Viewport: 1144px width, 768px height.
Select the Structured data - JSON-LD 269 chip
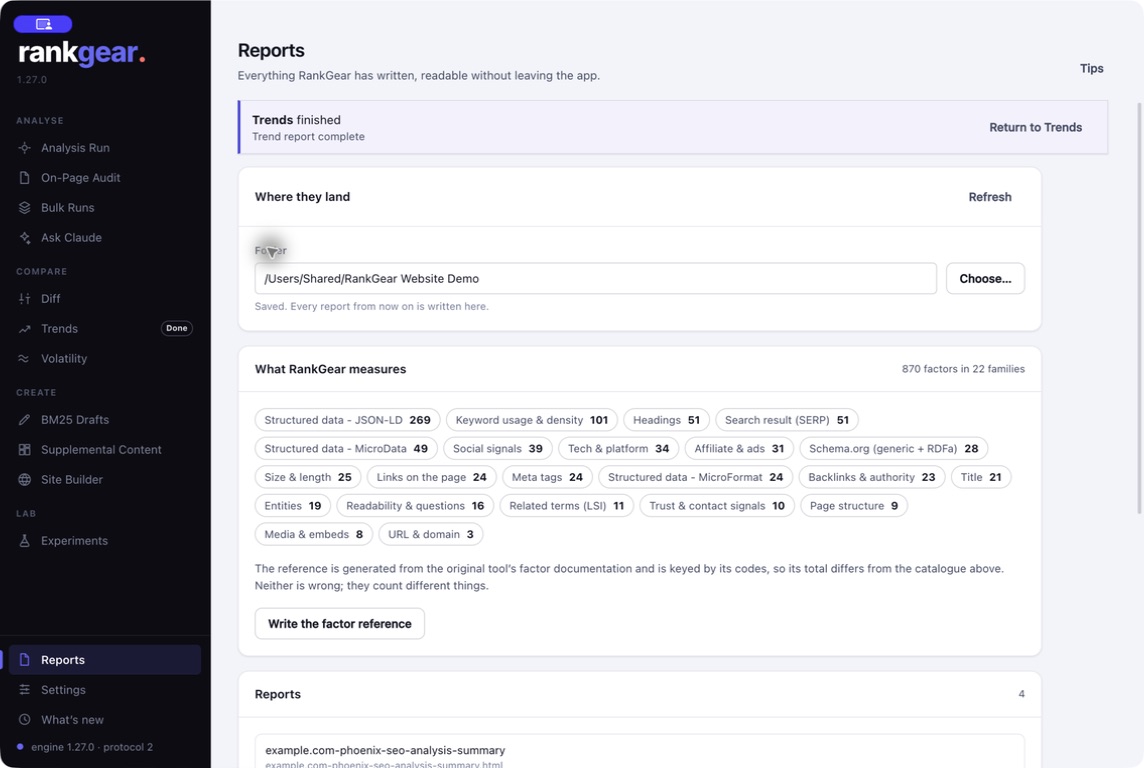click(x=347, y=420)
